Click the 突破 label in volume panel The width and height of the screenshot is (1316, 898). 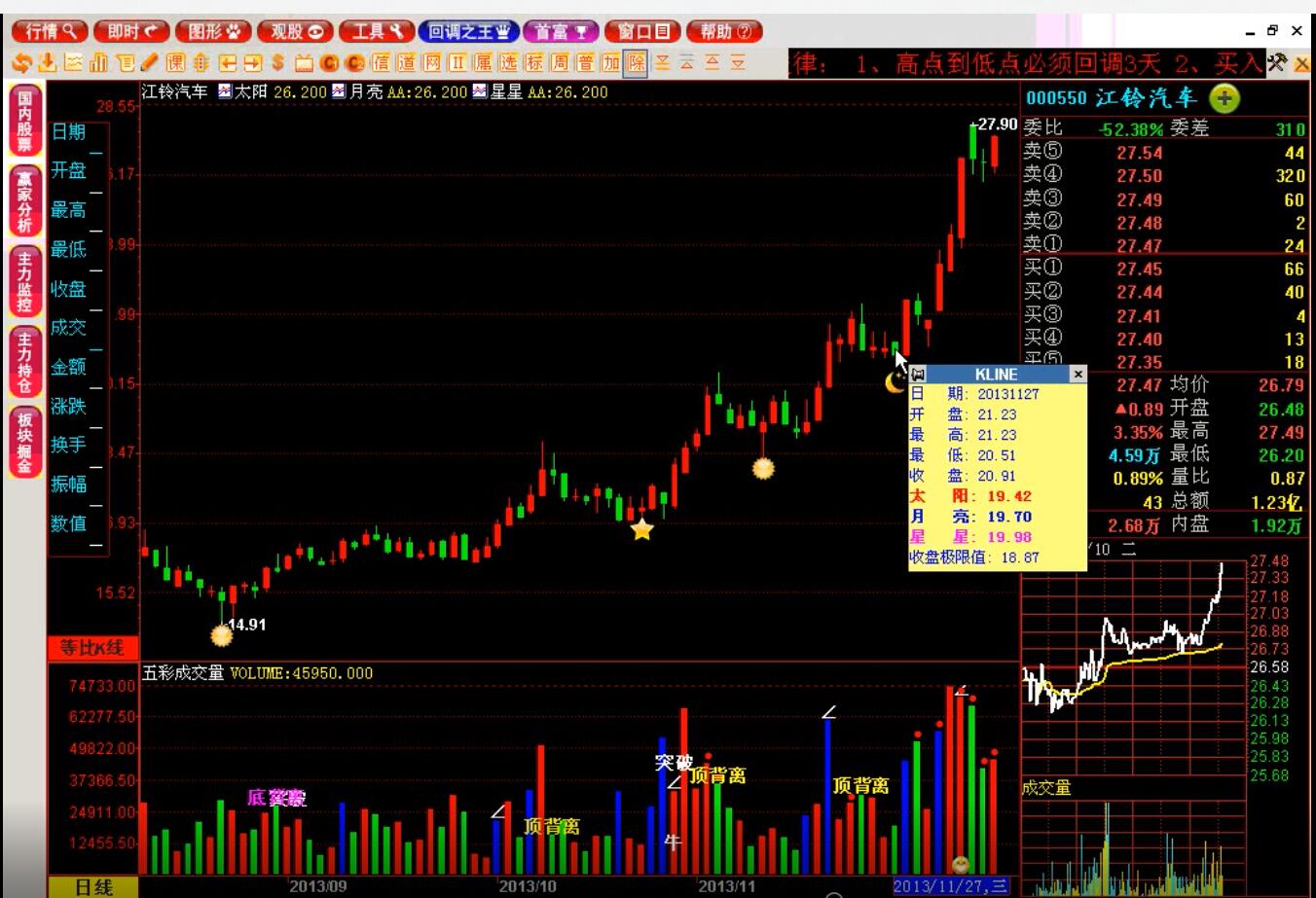point(674,762)
